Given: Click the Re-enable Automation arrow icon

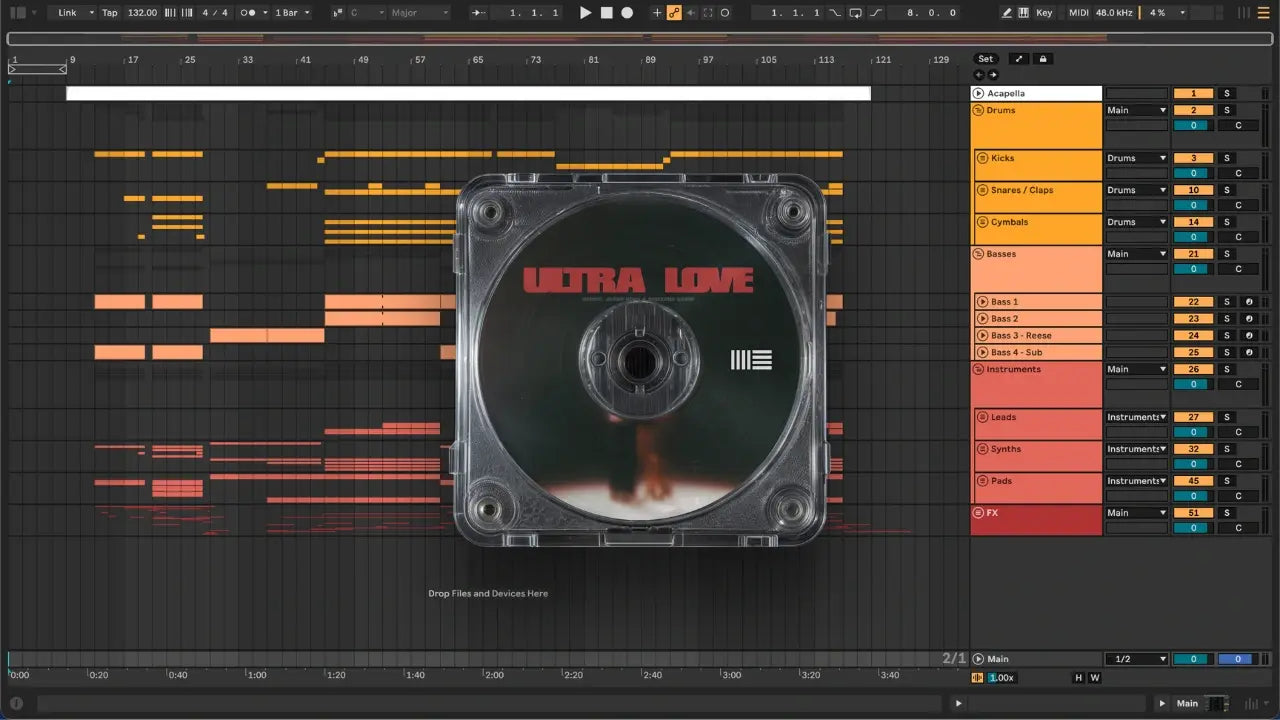Looking at the screenshot, I should pos(691,13).
